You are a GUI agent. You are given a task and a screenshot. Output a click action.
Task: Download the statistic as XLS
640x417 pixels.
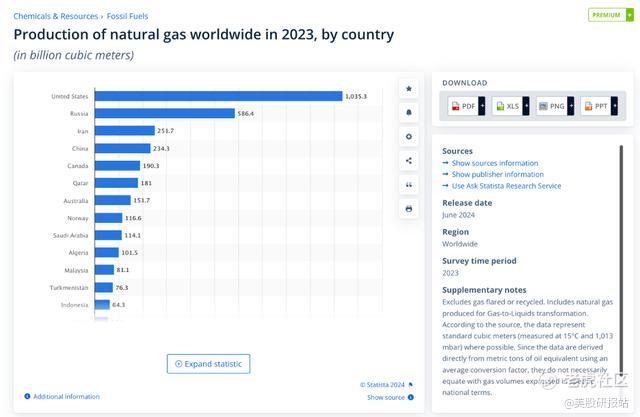(507, 105)
